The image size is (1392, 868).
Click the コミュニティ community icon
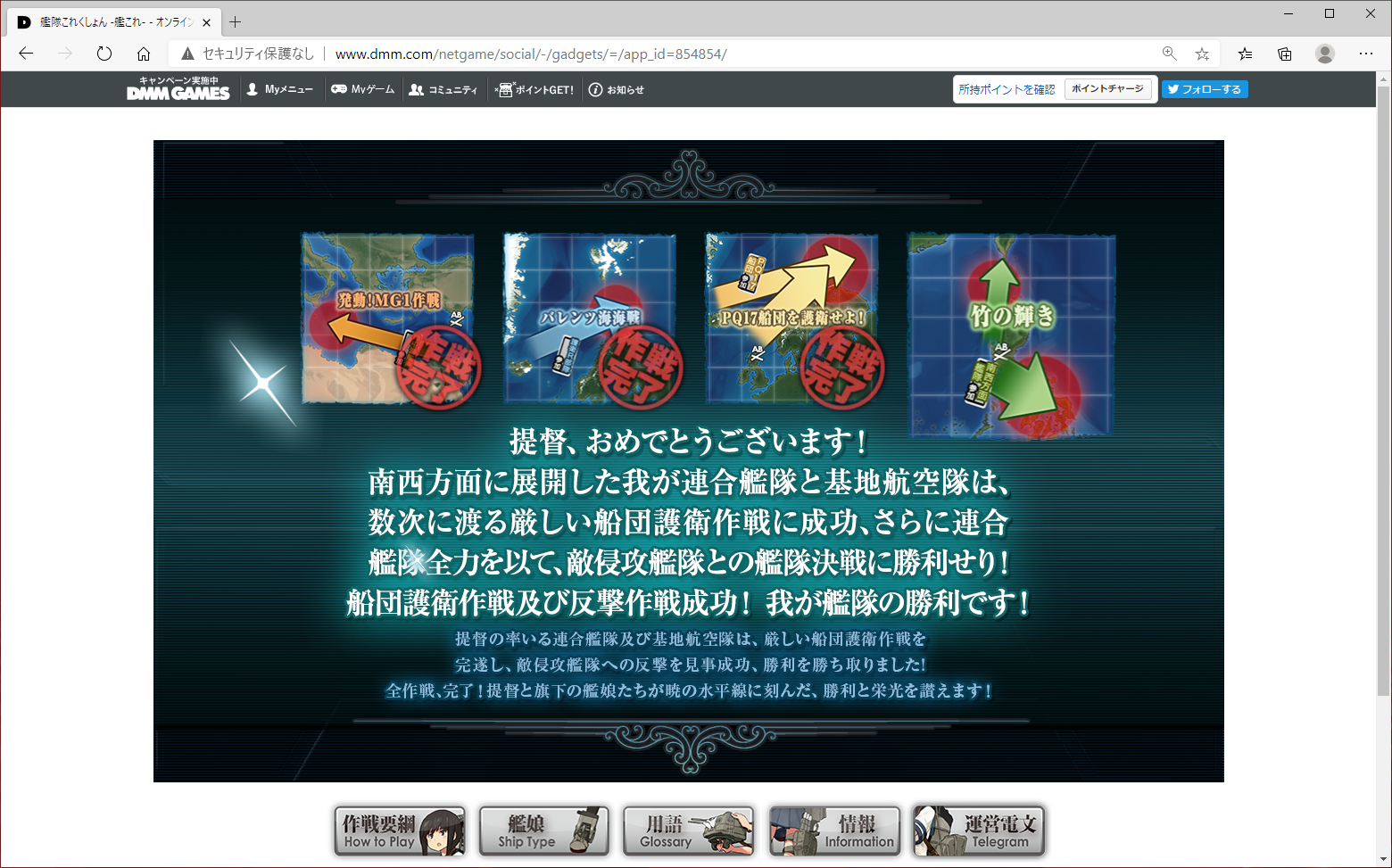417,88
